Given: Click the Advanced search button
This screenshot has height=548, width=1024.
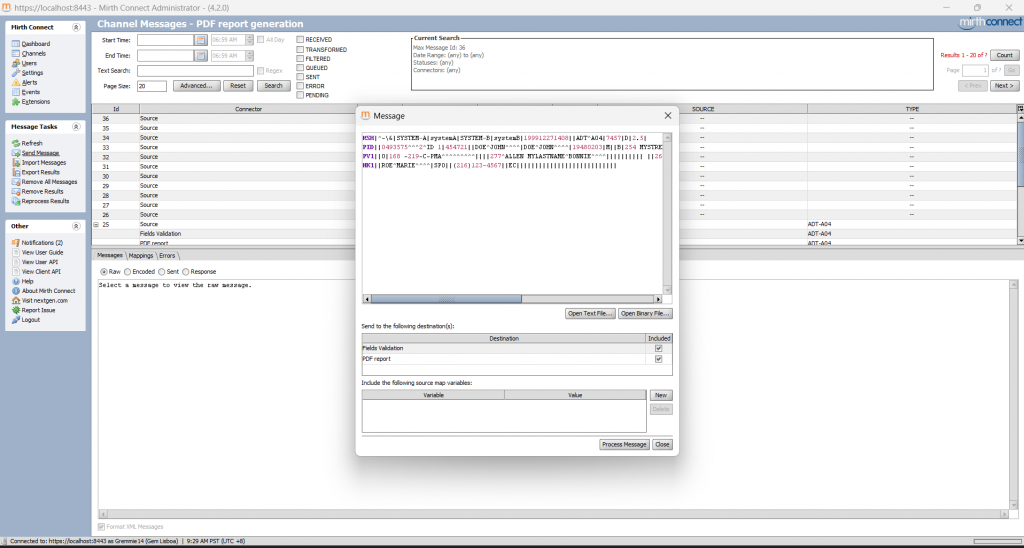Looking at the screenshot, I should [196, 86].
